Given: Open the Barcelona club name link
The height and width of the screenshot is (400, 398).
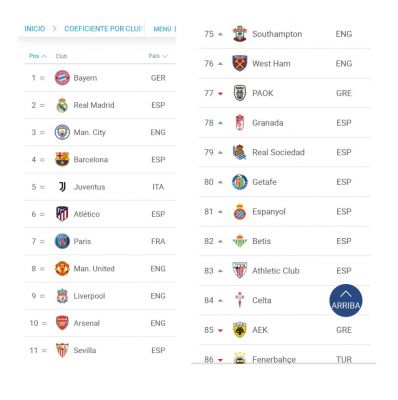Looking at the screenshot, I should pos(91,160).
